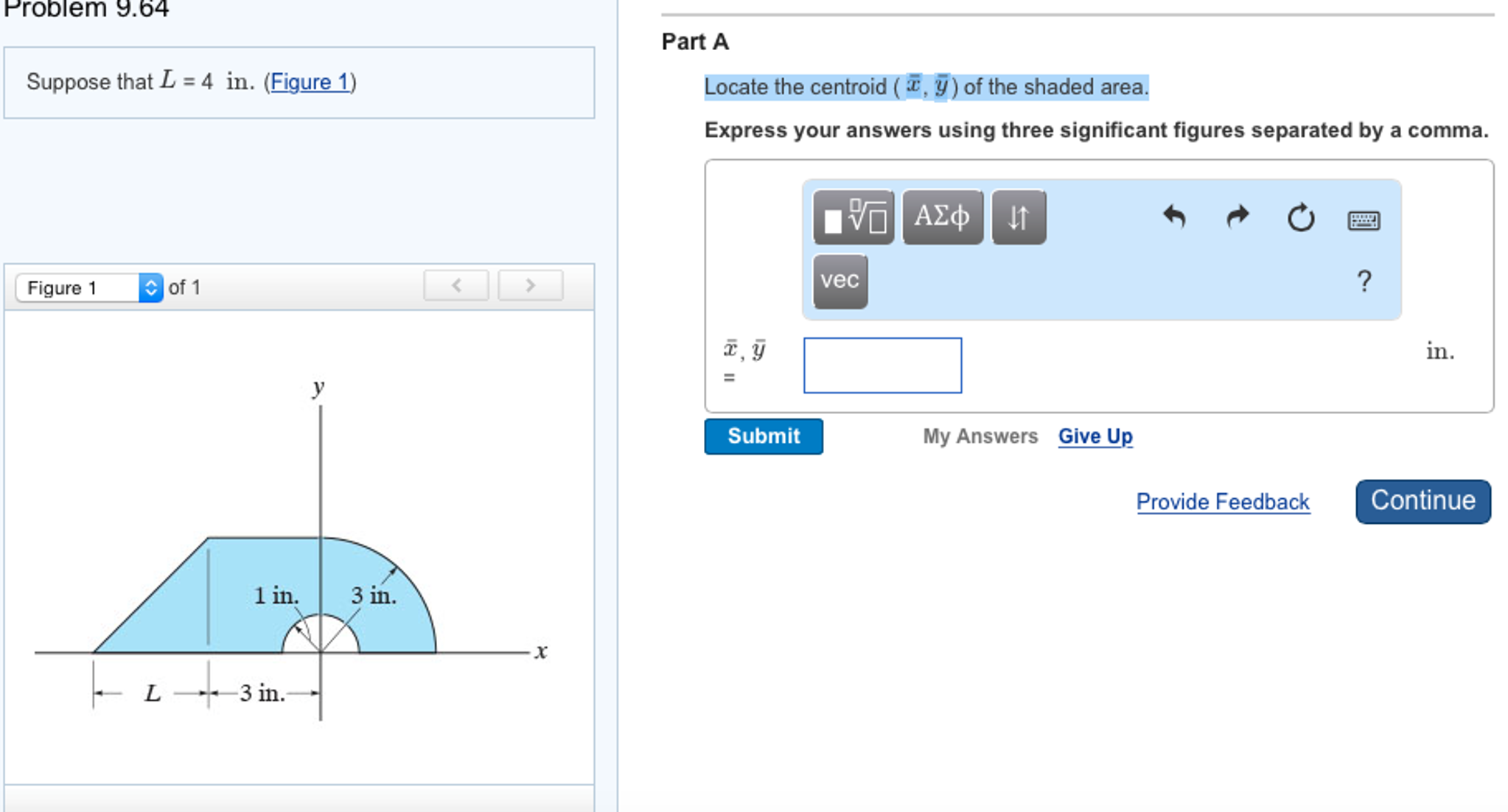Submit your answer
This screenshot has width=1508, height=812.
(763, 436)
